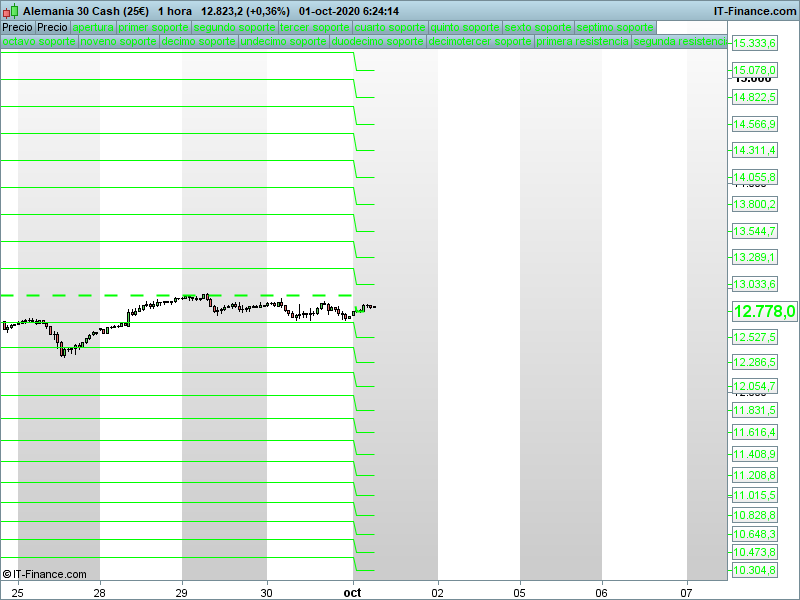
Task: Click the oct month marker on time axis
Action: 353,593
